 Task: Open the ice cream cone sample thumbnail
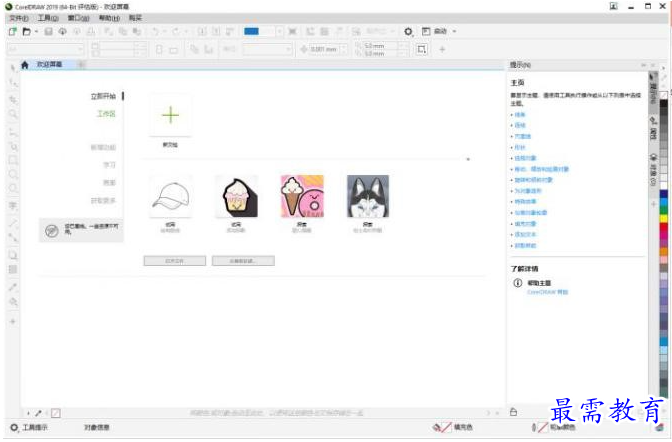pyautogui.click(x=302, y=196)
